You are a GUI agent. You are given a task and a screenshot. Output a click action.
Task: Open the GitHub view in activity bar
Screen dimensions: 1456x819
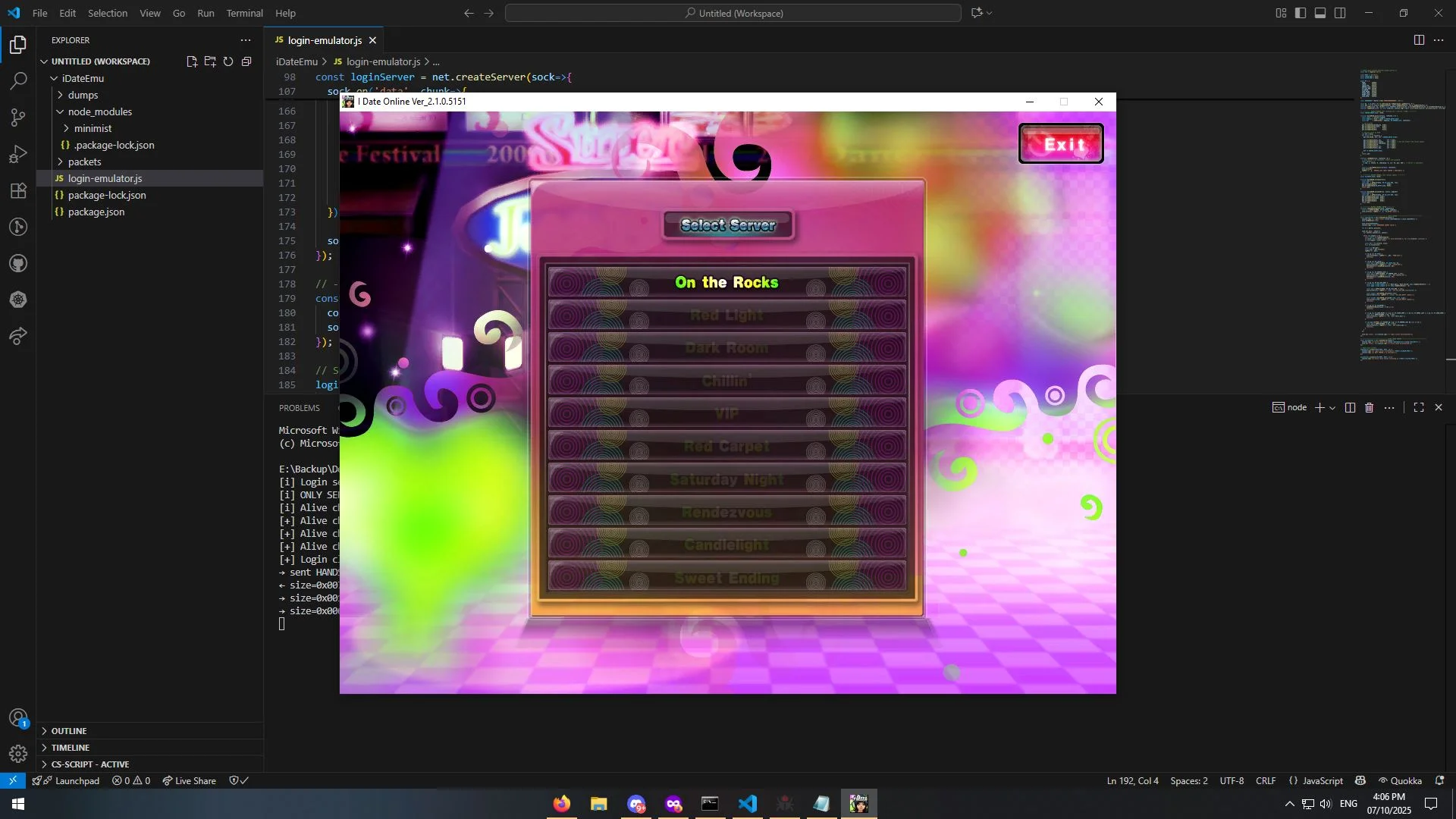coord(18,263)
